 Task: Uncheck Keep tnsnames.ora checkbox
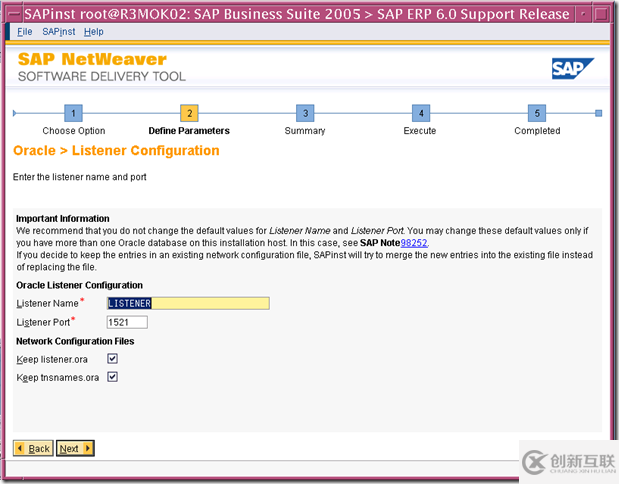pos(113,377)
